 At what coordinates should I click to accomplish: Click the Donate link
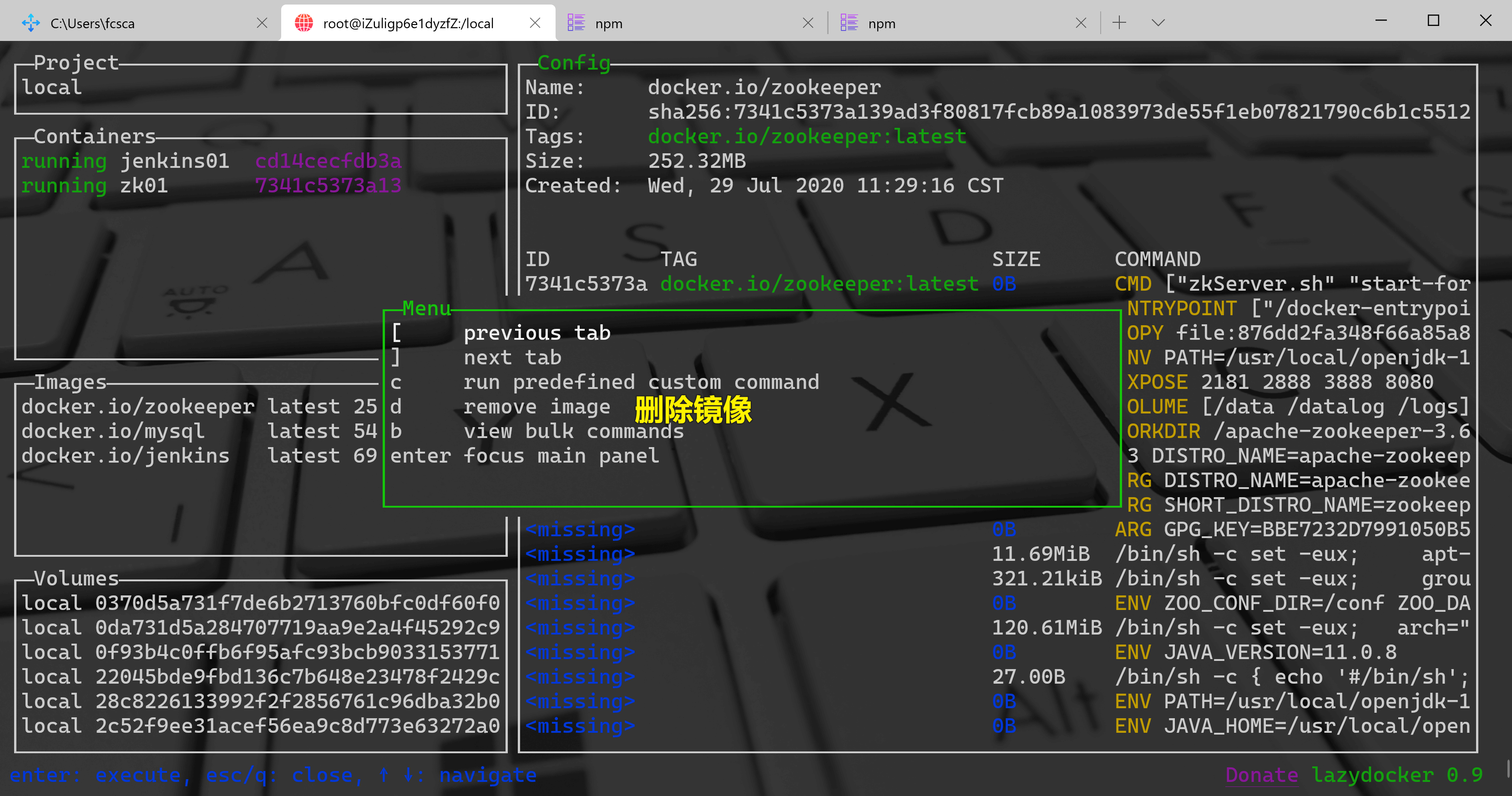coord(1261,775)
